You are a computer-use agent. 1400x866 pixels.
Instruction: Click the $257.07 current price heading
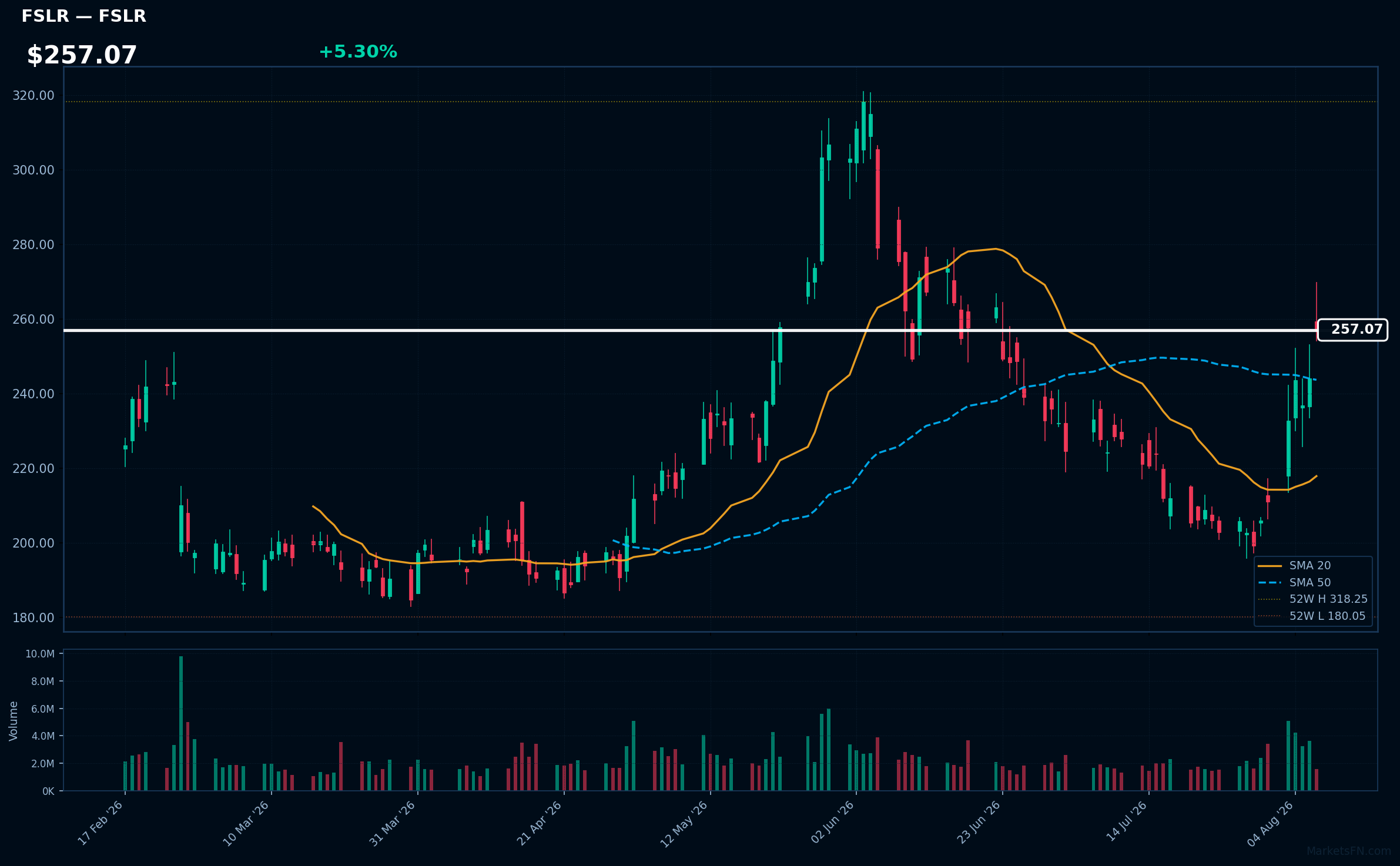coord(82,55)
